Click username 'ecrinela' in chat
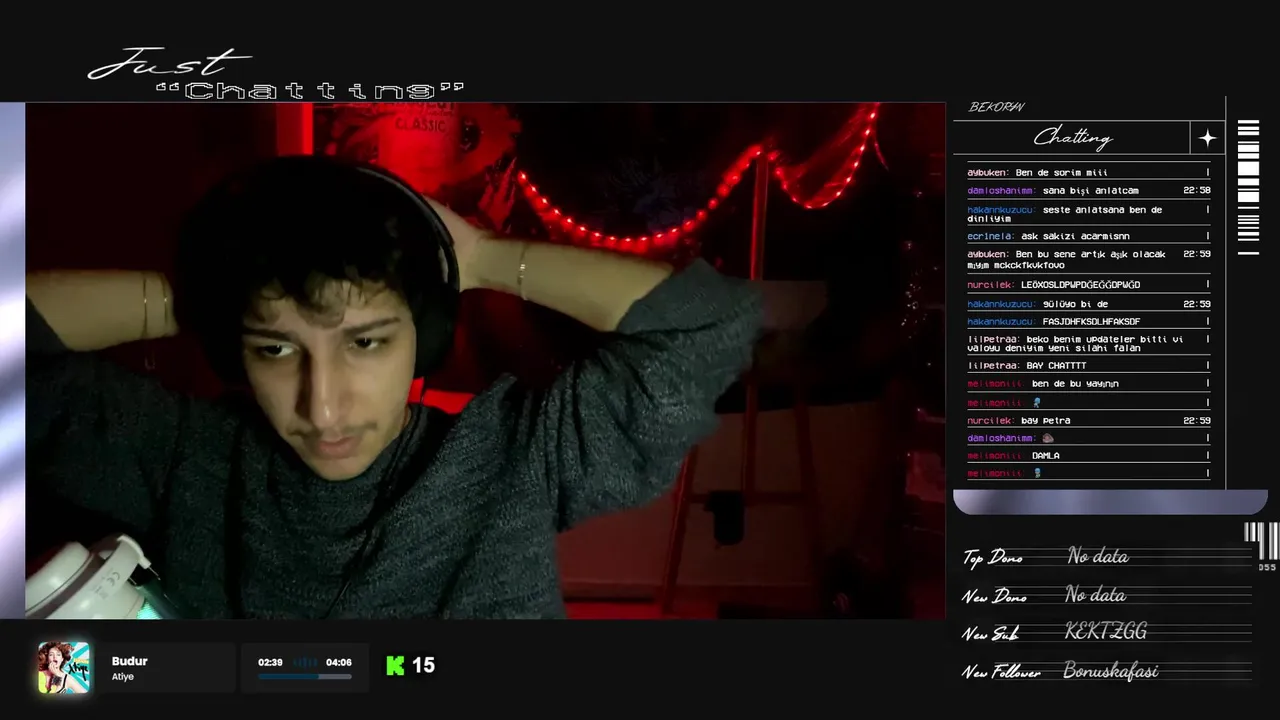This screenshot has width=1280, height=720. click(x=991, y=236)
